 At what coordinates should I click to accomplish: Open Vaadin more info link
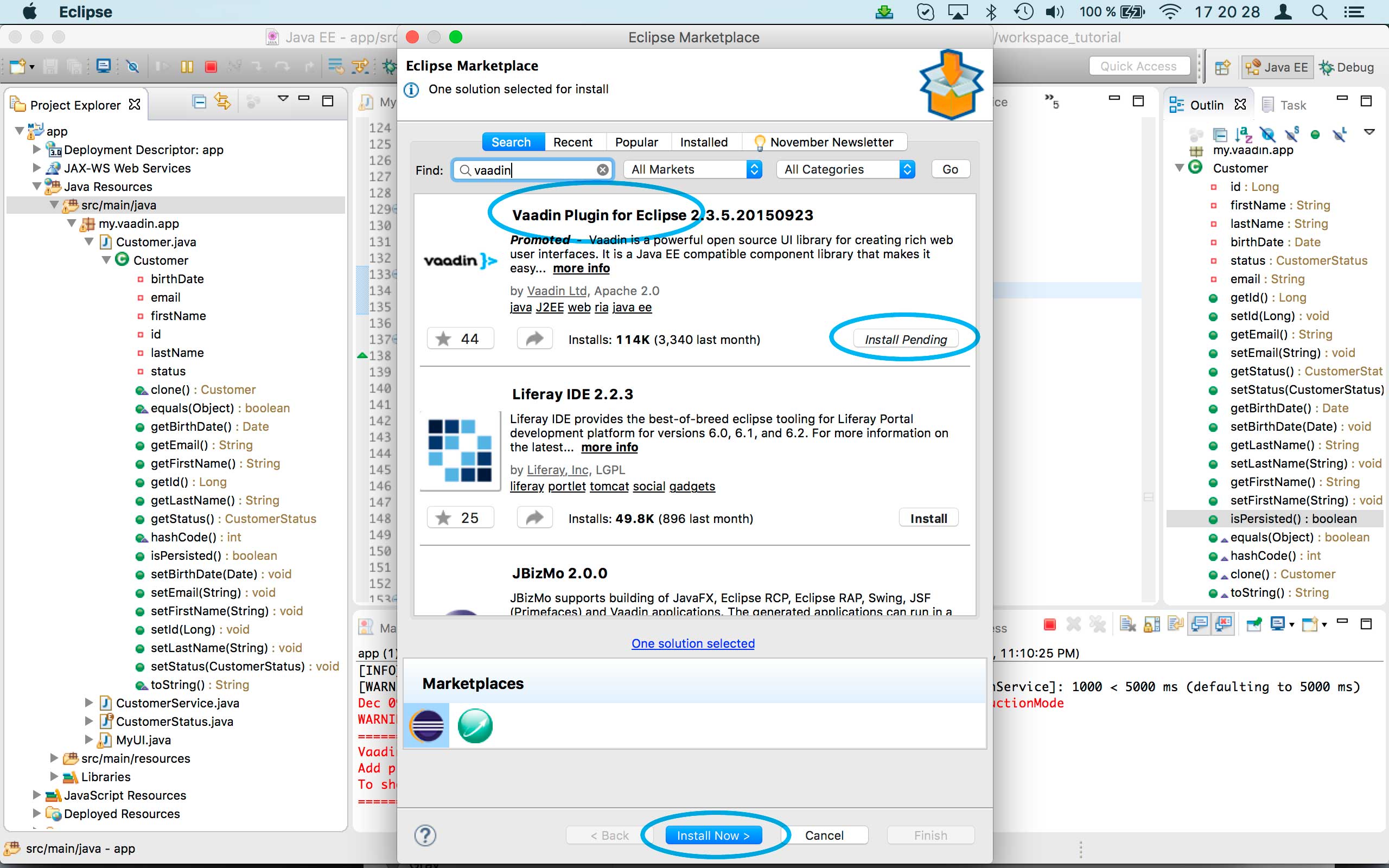click(x=581, y=268)
